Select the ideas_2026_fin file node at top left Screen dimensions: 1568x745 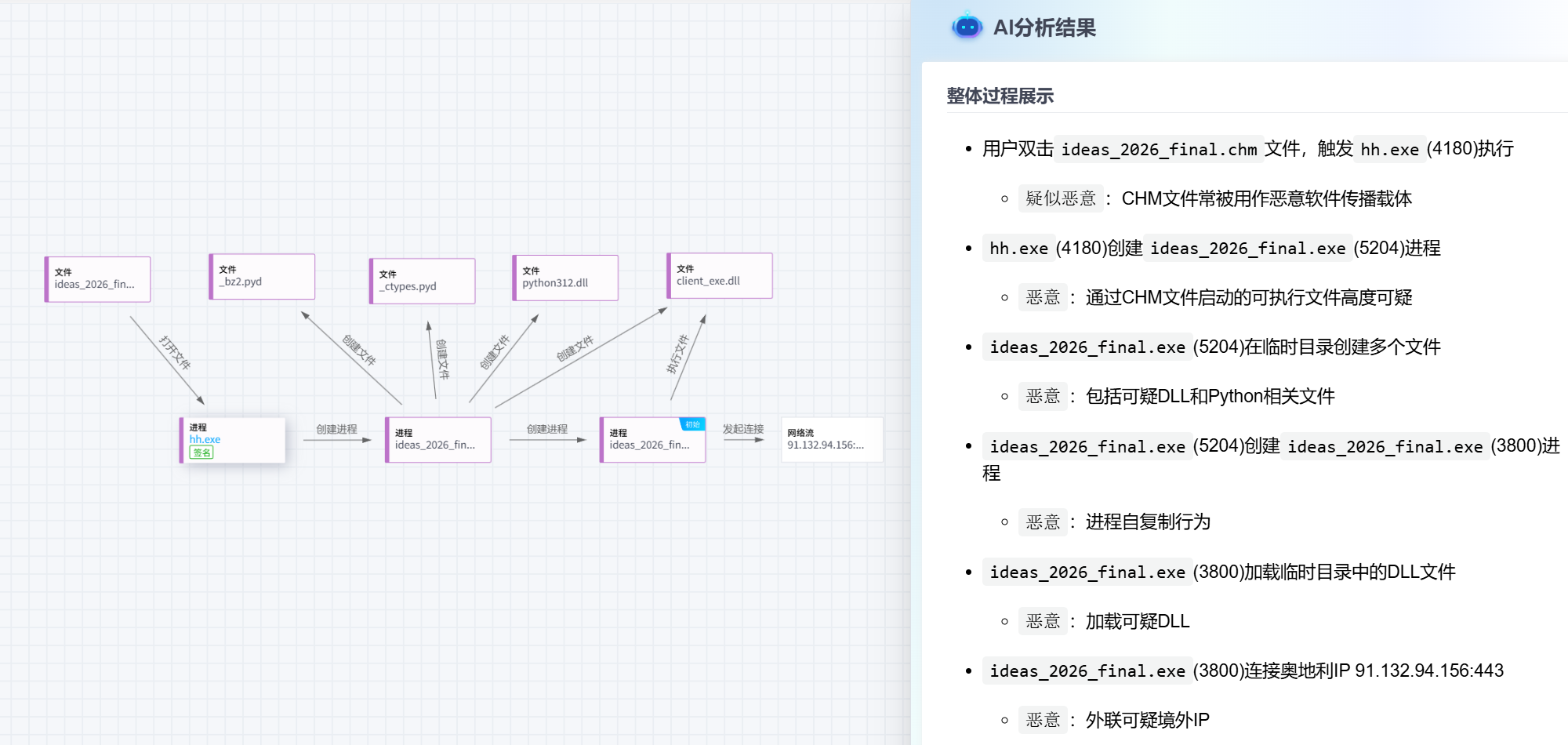pyautogui.click(x=98, y=279)
